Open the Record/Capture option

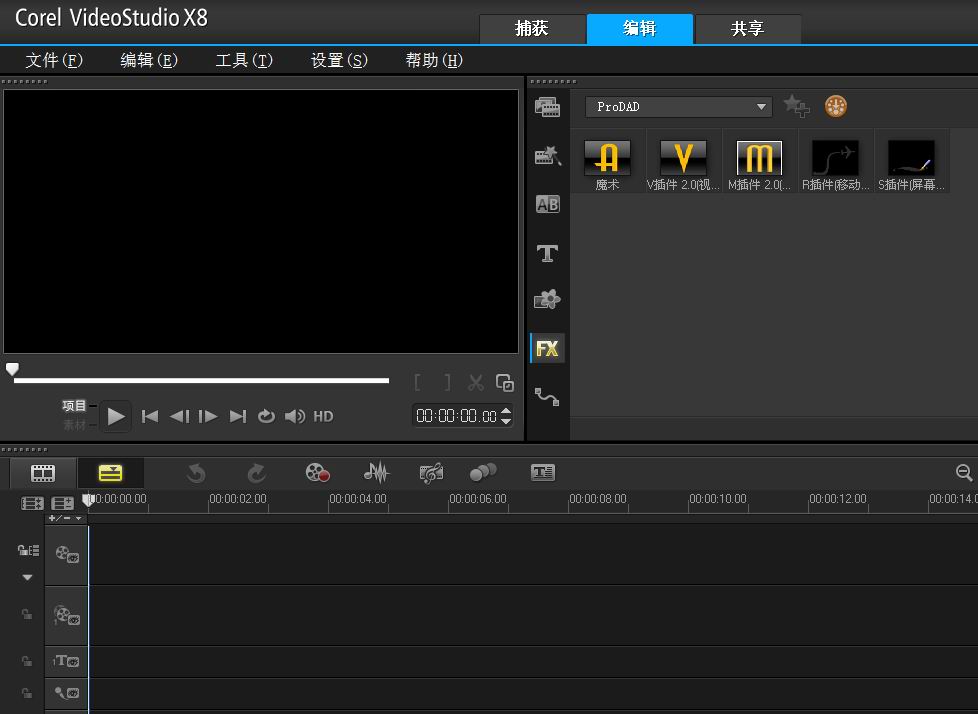tap(317, 473)
